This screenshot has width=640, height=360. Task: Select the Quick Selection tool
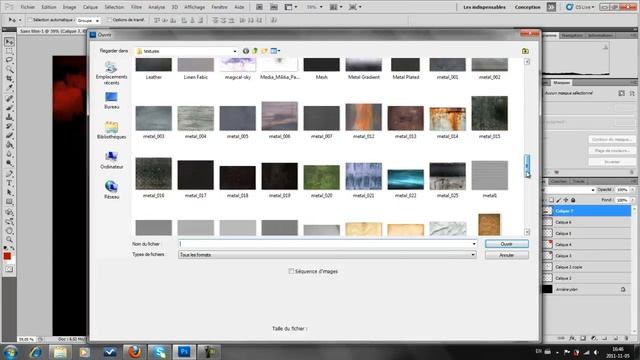click(9, 69)
